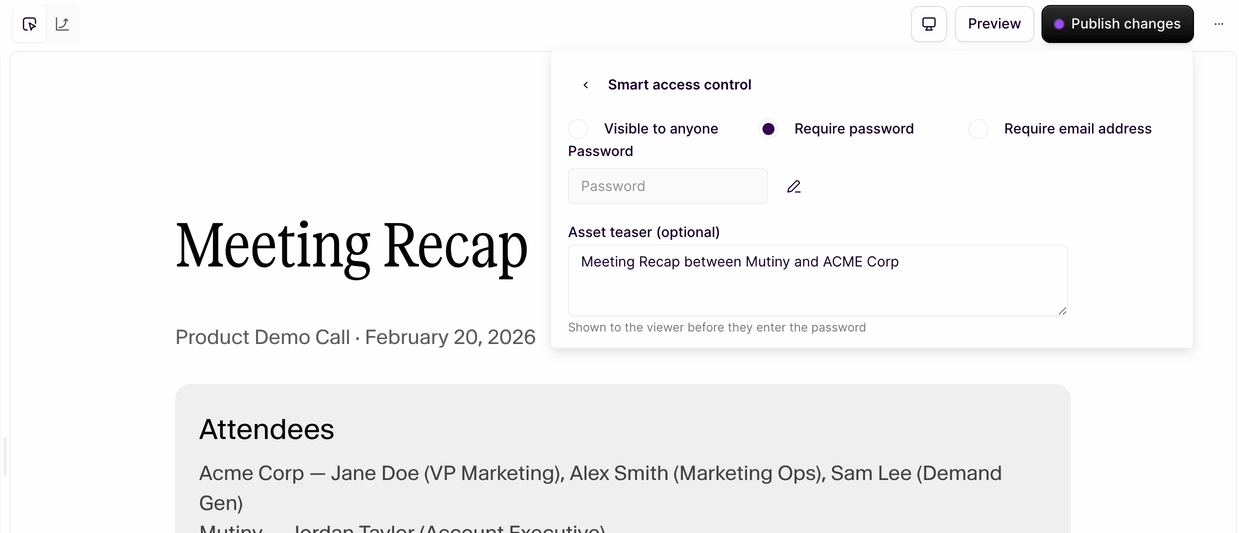Click the Meeting Recap page heading

coord(352,246)
